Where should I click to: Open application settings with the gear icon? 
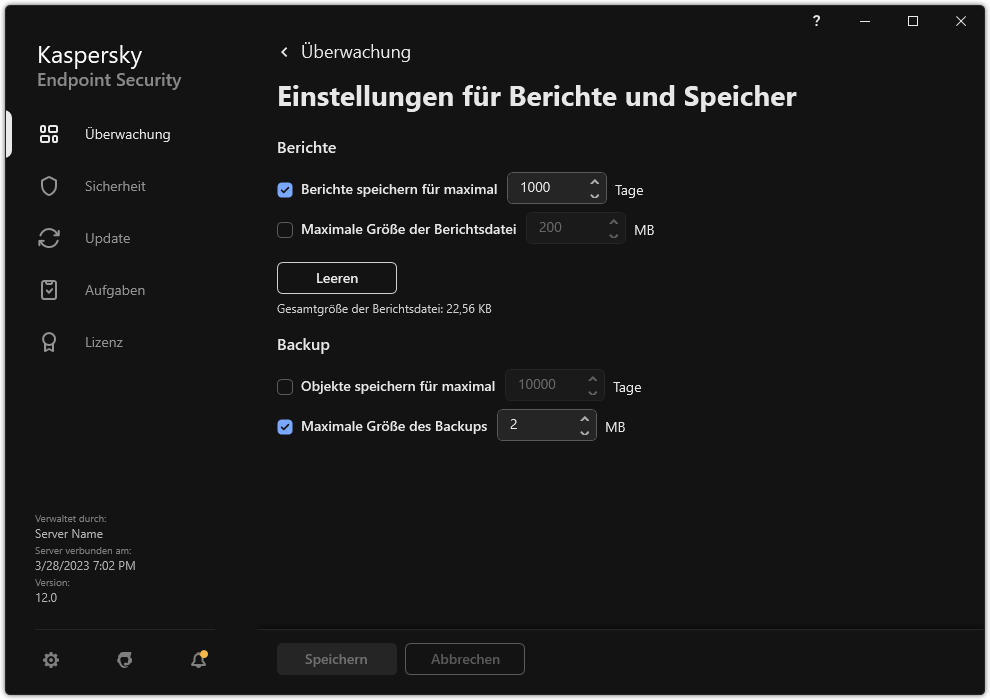pyautogui.click(x=50, y=660)
